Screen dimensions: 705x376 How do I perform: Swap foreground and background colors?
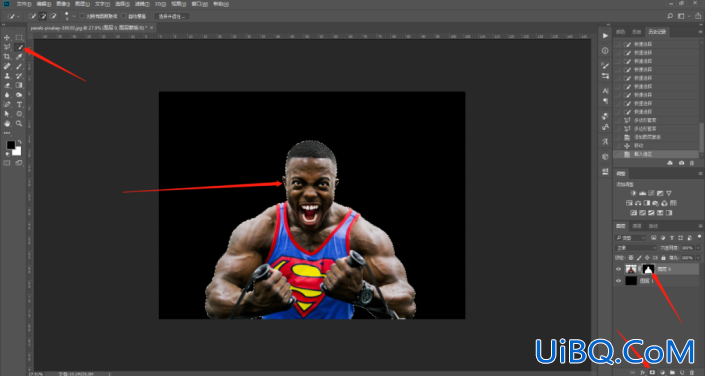pyautogui.click(x=19, y=142)
